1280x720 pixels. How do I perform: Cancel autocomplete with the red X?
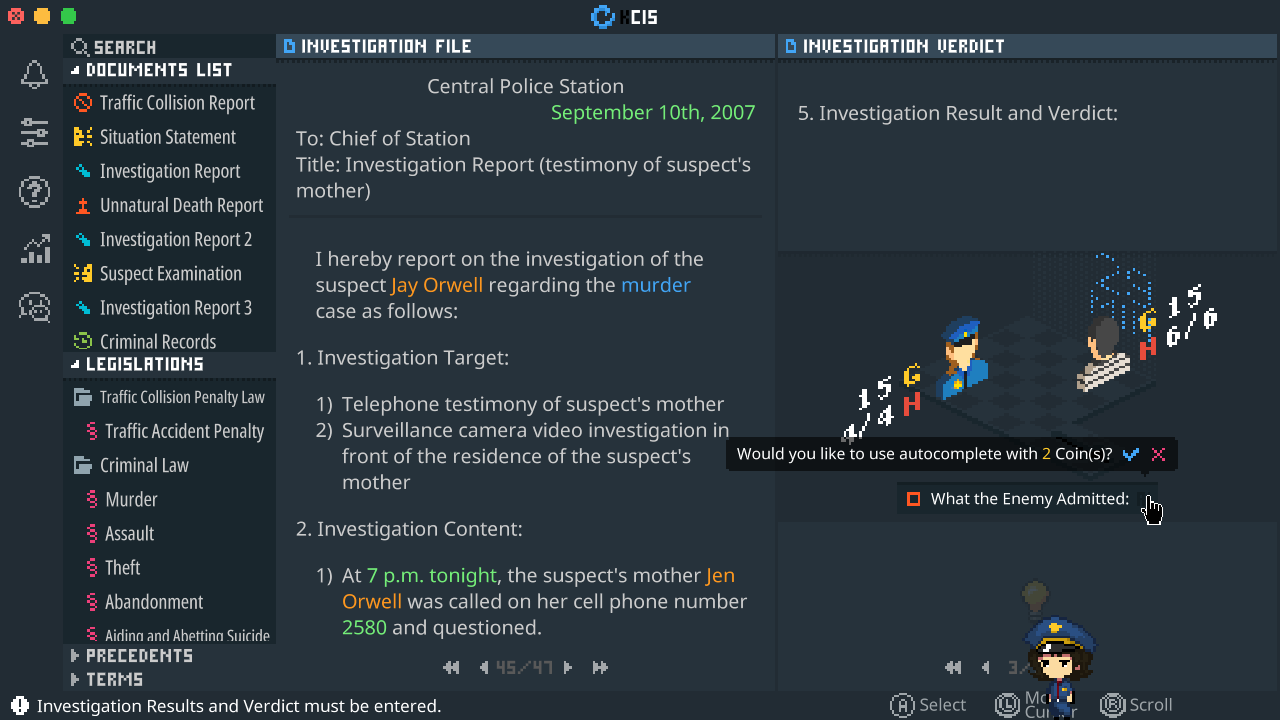(1158, 454)
